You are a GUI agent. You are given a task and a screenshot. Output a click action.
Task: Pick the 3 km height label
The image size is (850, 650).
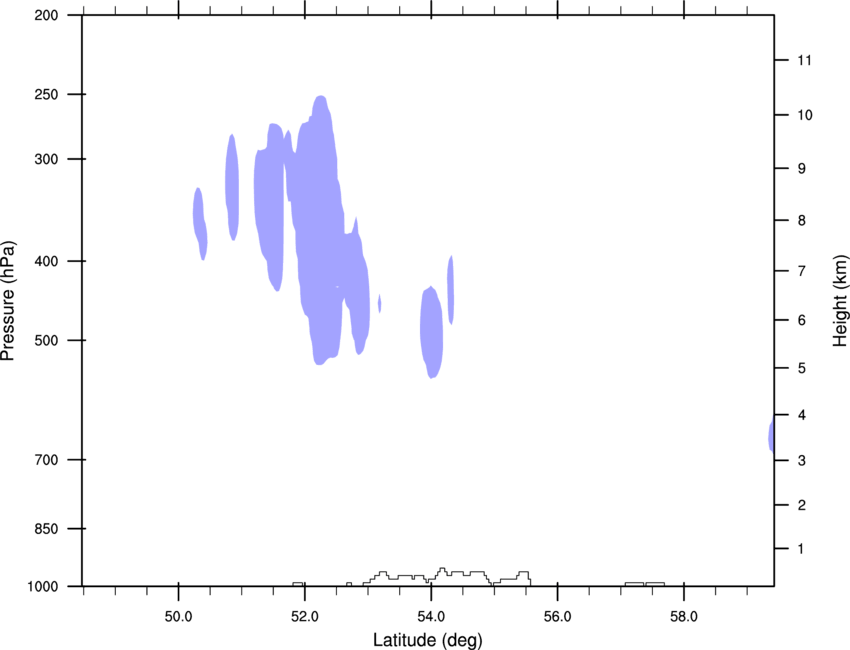[x=802, y=461]
